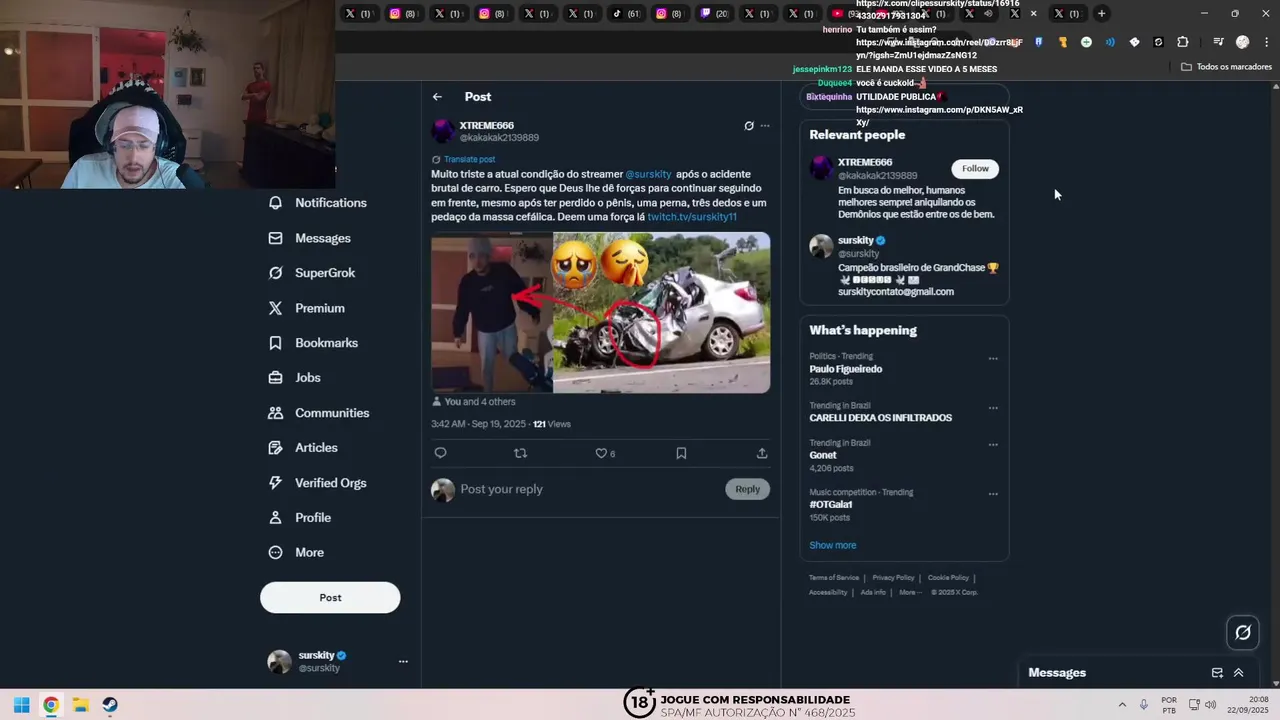Open the post's three-dot more menu
1280x720 pixels.
(765, 126)
